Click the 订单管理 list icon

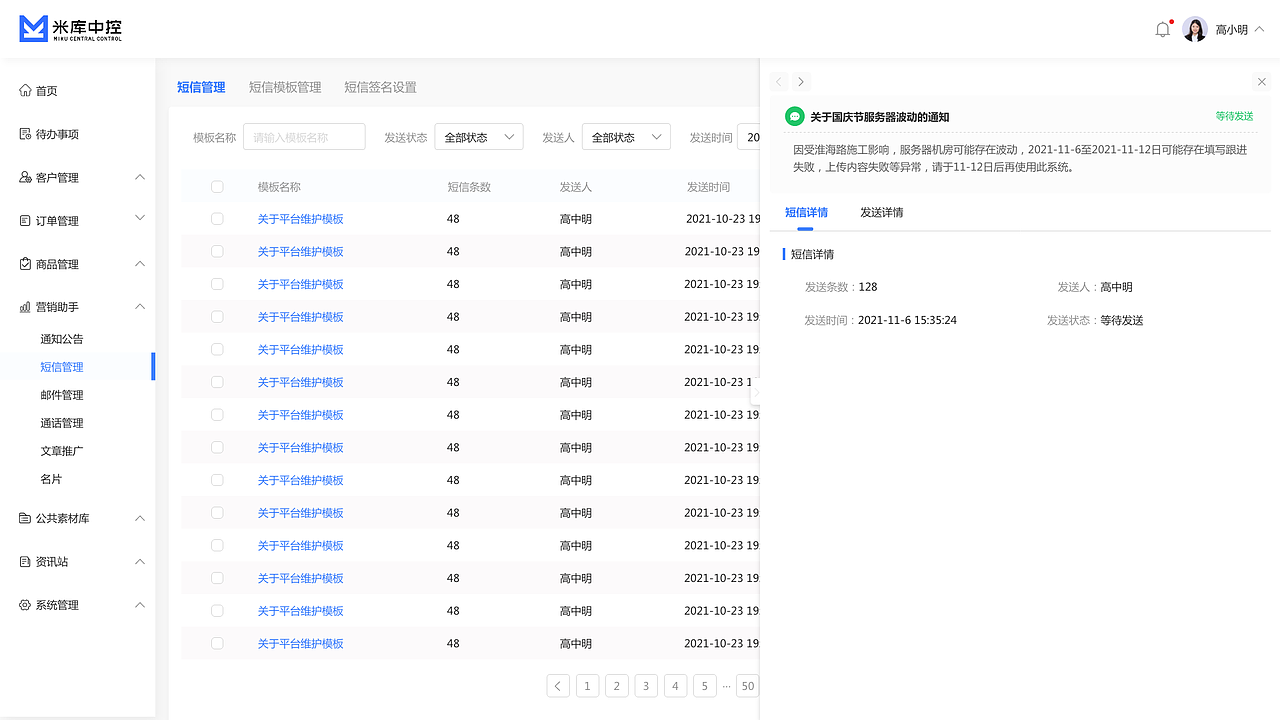25,221
